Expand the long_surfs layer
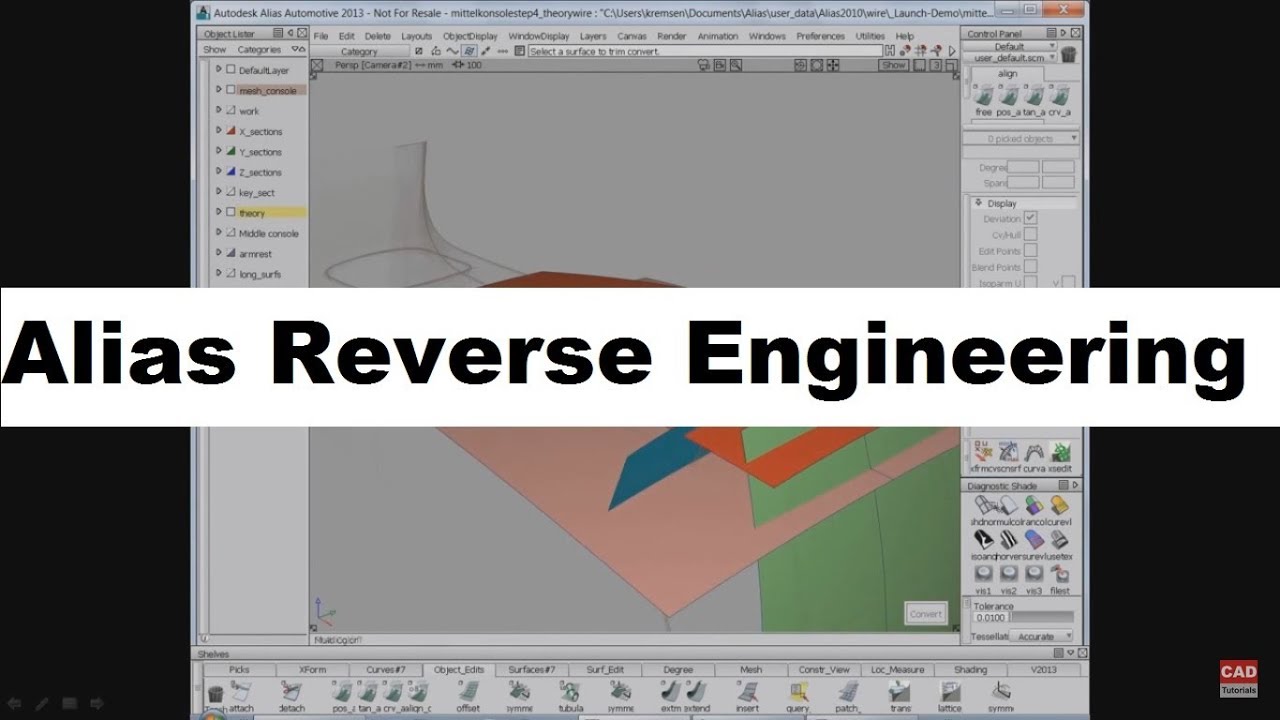Screen dimensions: 1280x720 tap(219, 274)
